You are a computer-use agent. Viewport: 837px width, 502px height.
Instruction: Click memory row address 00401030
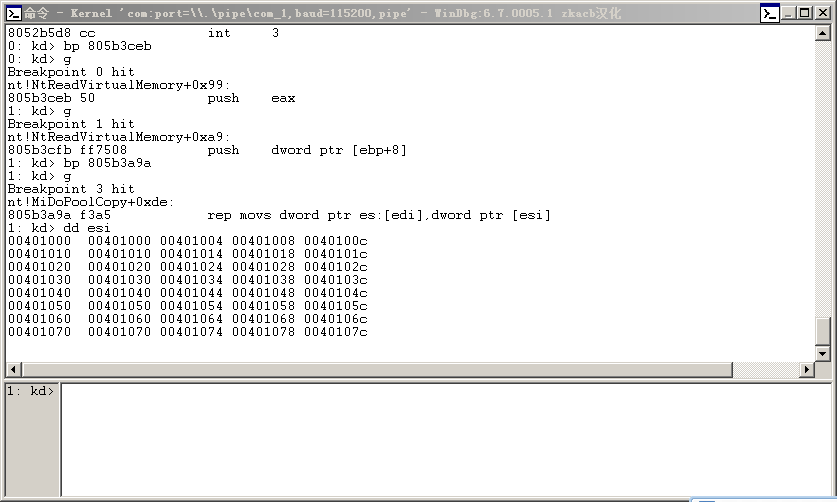click(x=40, y=280)
